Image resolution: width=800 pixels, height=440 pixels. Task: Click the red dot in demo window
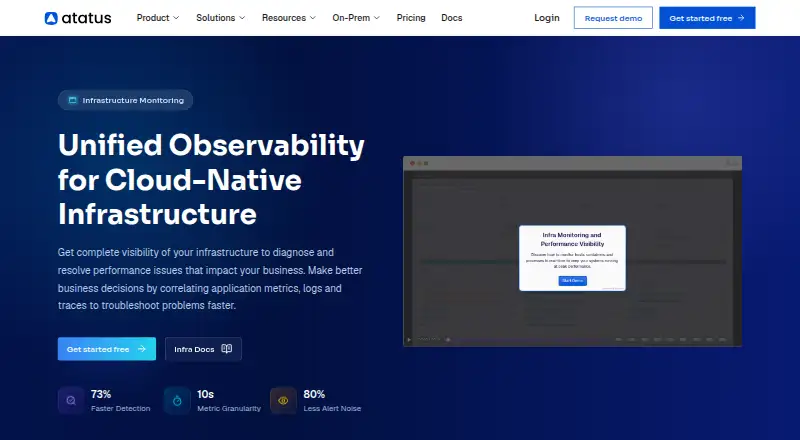[412, 163]
